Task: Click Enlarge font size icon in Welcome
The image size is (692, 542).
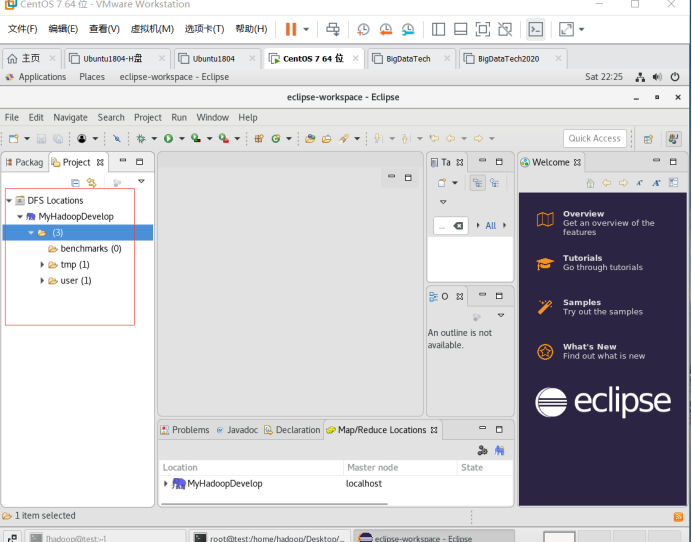Action: click(656, 183)
